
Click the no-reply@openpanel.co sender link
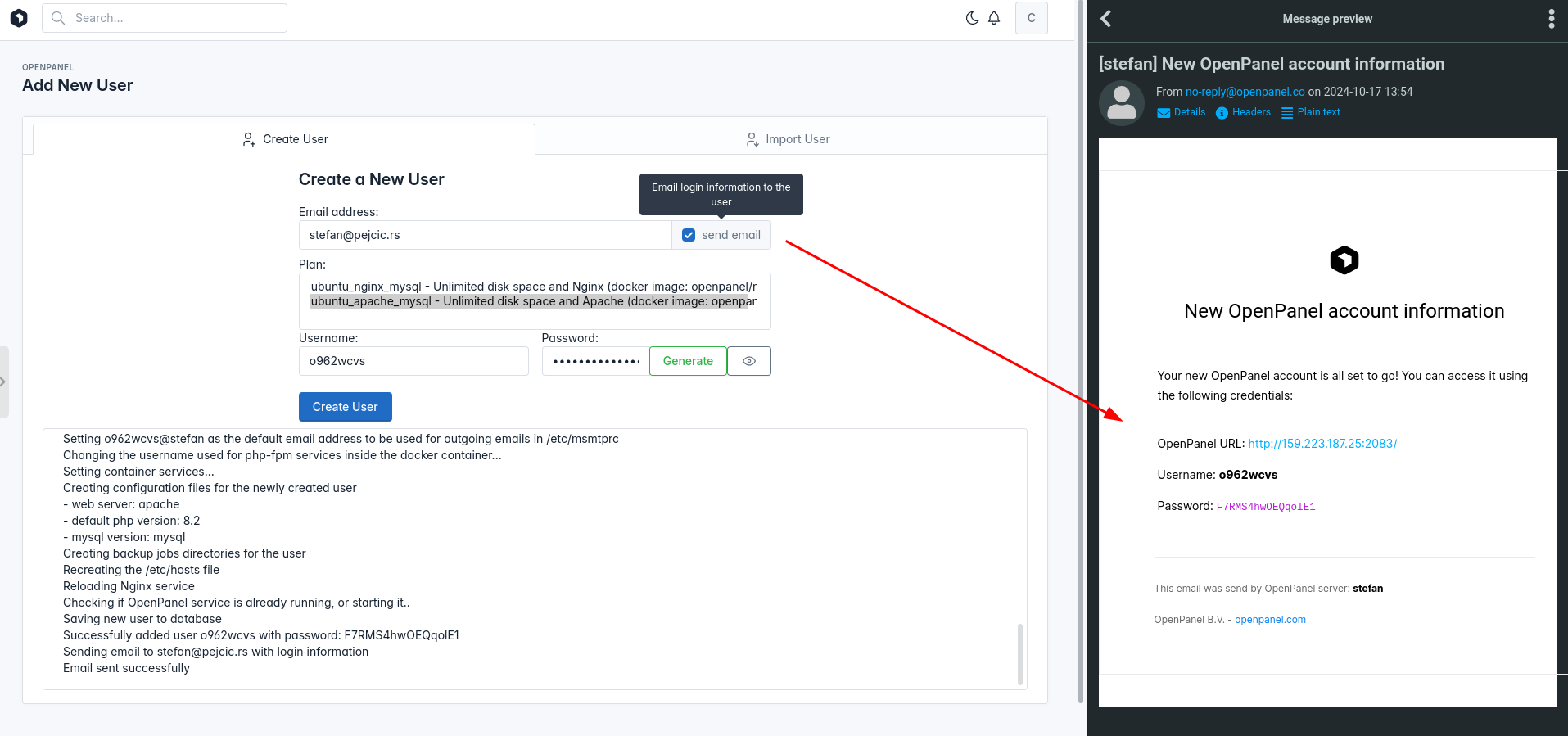pos(1245,92)
